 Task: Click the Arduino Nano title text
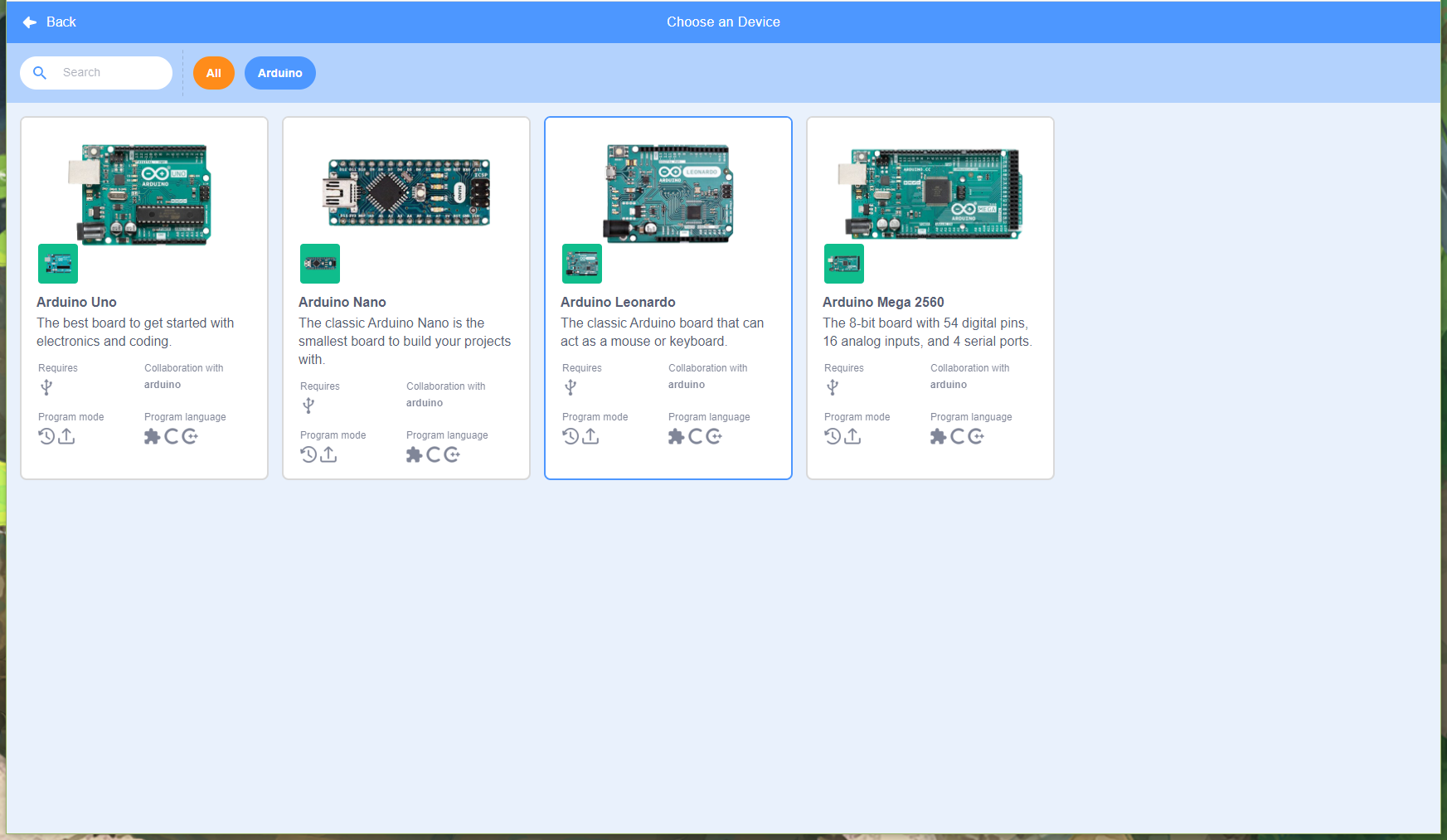click(x=342, y=302)
